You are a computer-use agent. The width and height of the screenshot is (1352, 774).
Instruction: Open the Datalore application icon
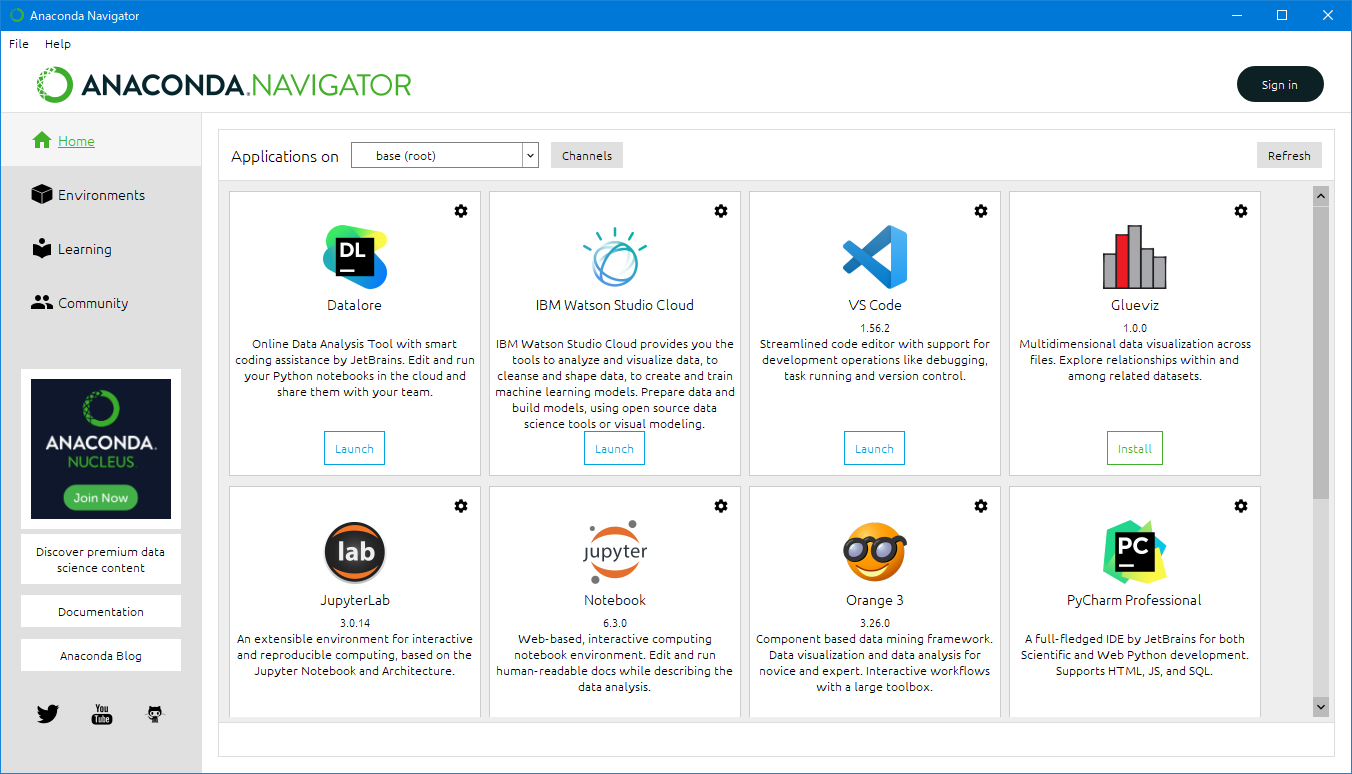[354, 257]
